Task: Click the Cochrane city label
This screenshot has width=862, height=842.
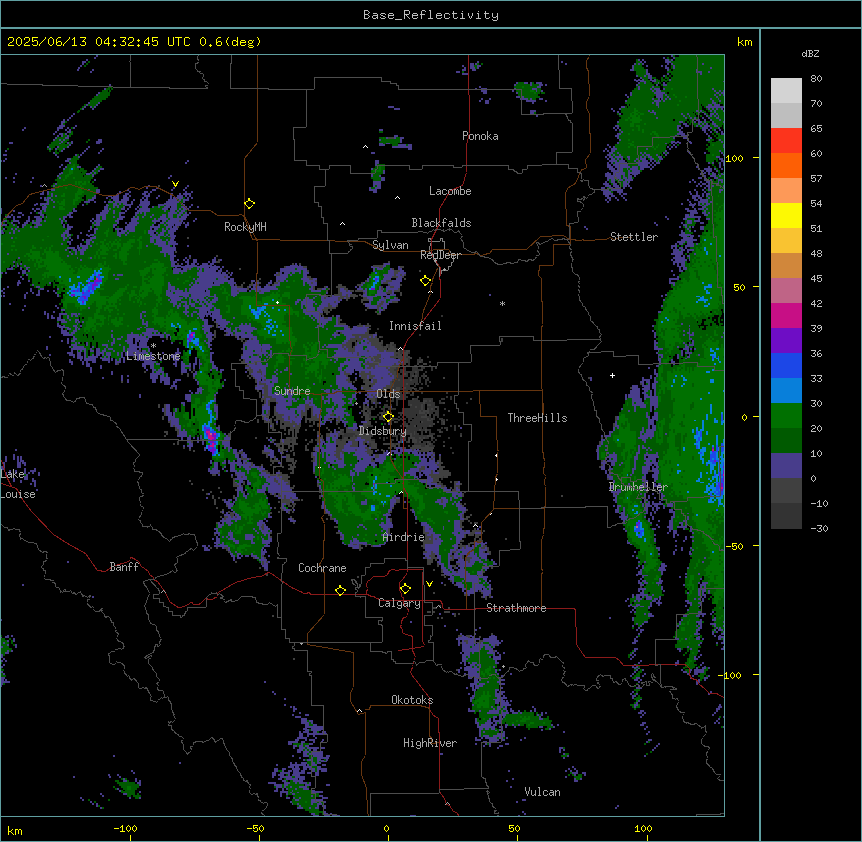Action: pyautogui.click(x=322, y=568)
